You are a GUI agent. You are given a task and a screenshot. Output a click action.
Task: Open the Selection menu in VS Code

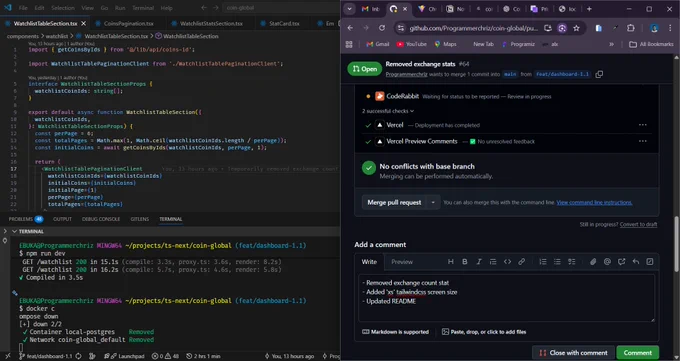point(63,8)
